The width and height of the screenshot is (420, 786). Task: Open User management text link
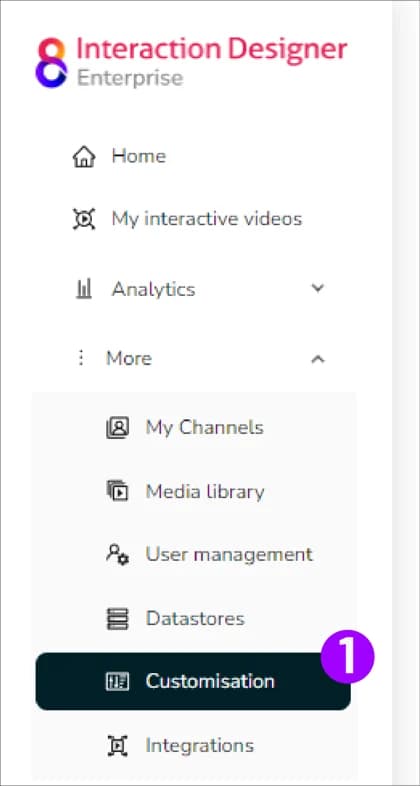(x=229, y=554)
